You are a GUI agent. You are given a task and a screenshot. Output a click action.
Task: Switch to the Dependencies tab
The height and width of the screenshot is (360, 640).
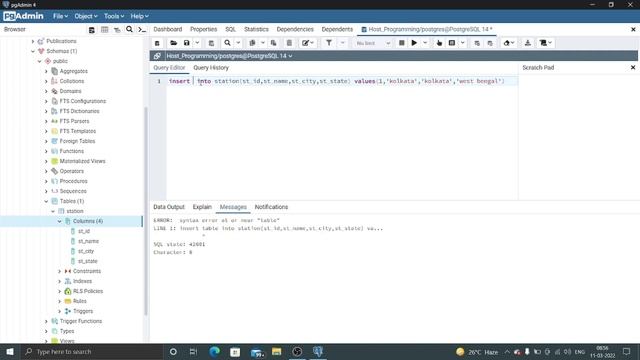pyautogui.click(x=295, y=29)
